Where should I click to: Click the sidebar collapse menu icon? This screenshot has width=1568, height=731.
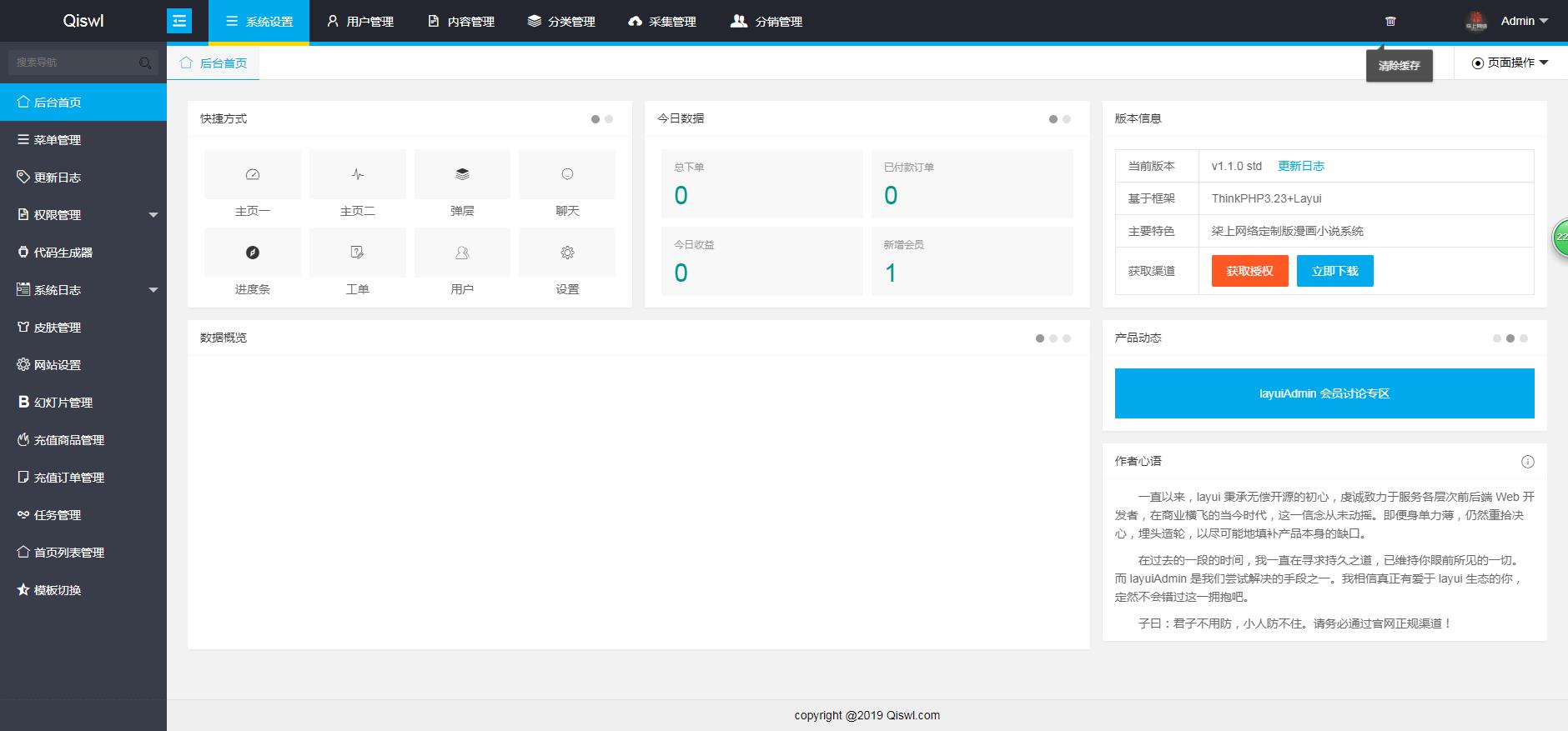click(x=179, y=21)
